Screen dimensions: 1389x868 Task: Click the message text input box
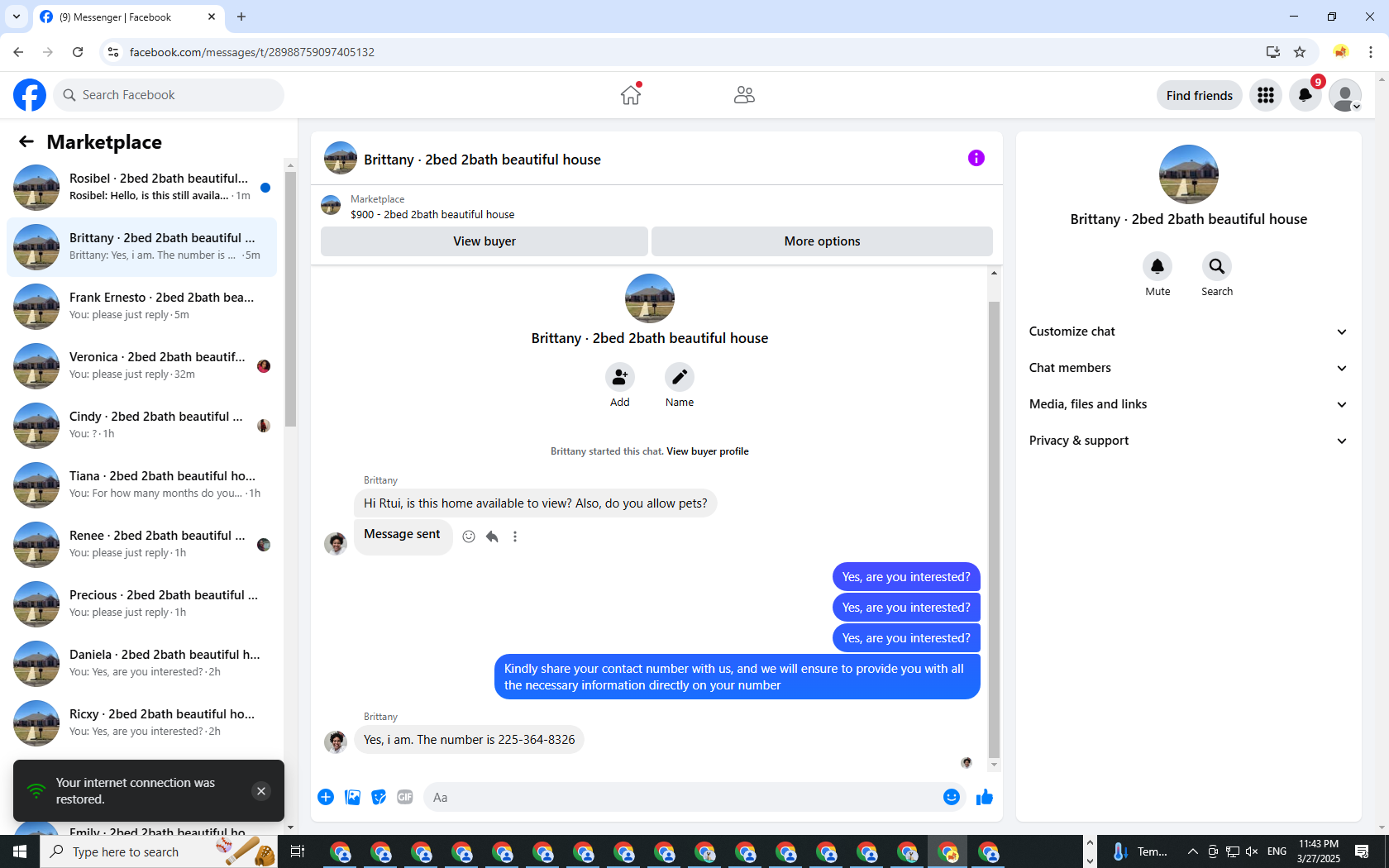tap(694, 797)
